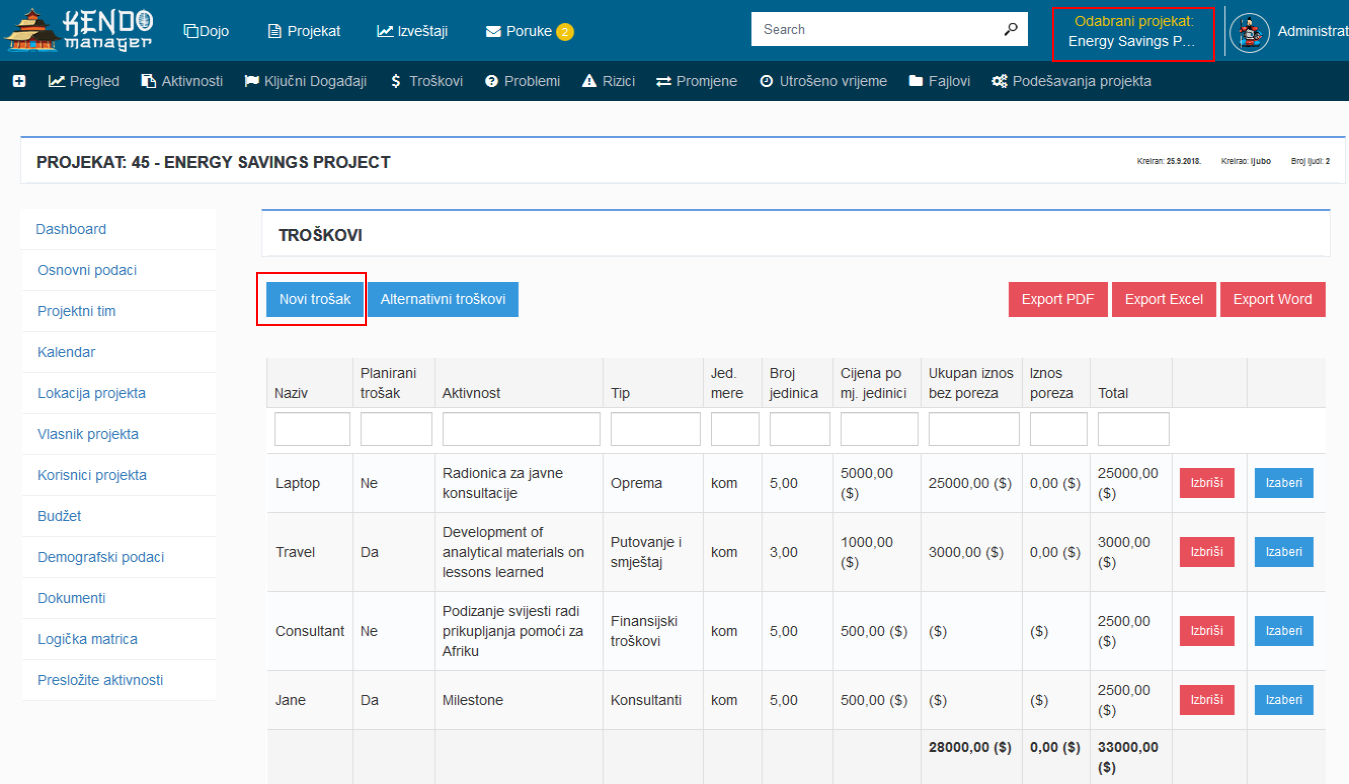Image resolution: width=1349 pixels, height=784 pixels.
Task: Click the plus icon in project toolbar
Action: pos(19,81)
